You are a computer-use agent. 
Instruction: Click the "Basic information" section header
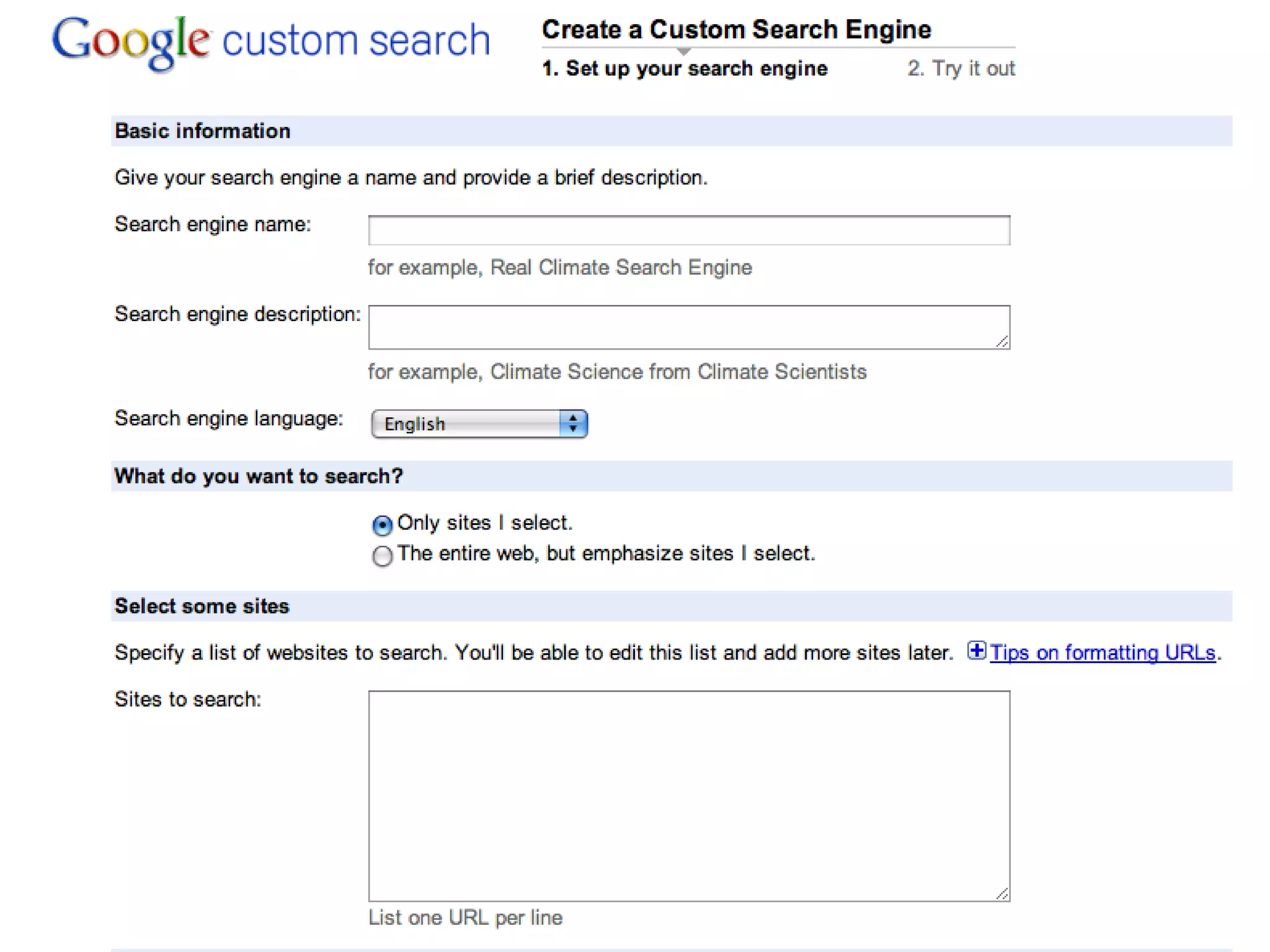pos(203,131)
